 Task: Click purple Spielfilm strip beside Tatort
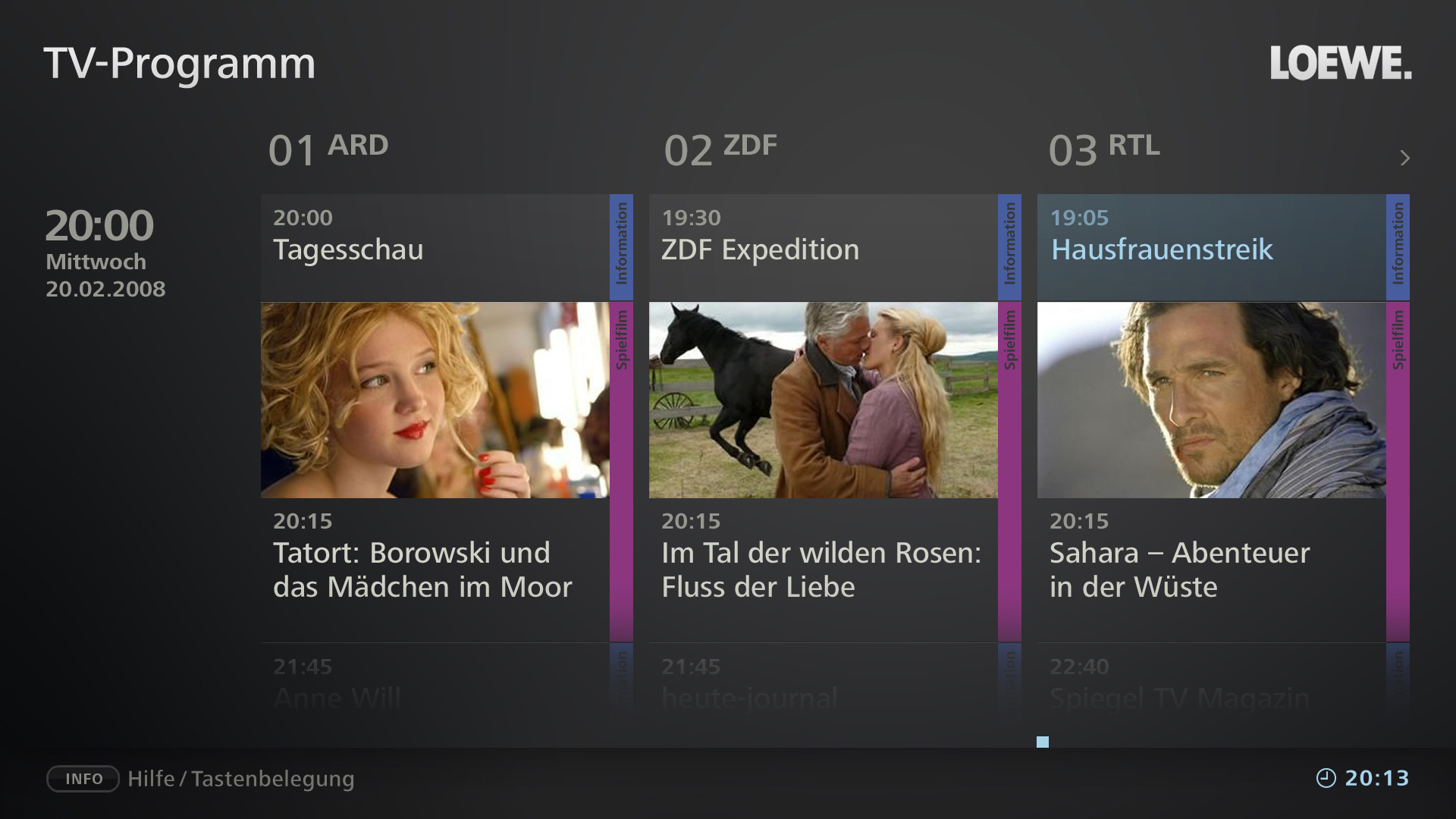coord(622,472)
